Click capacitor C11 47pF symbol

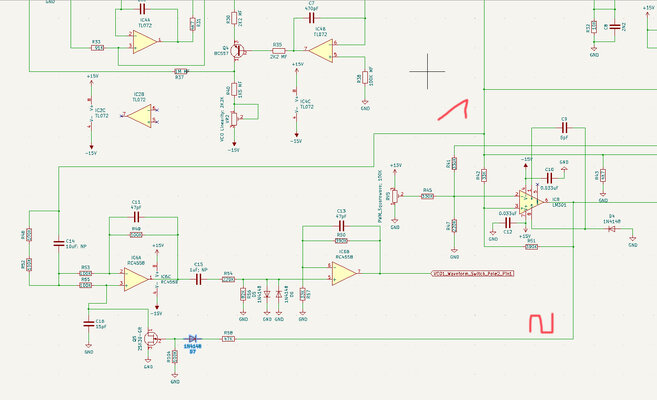pos(136,217)
